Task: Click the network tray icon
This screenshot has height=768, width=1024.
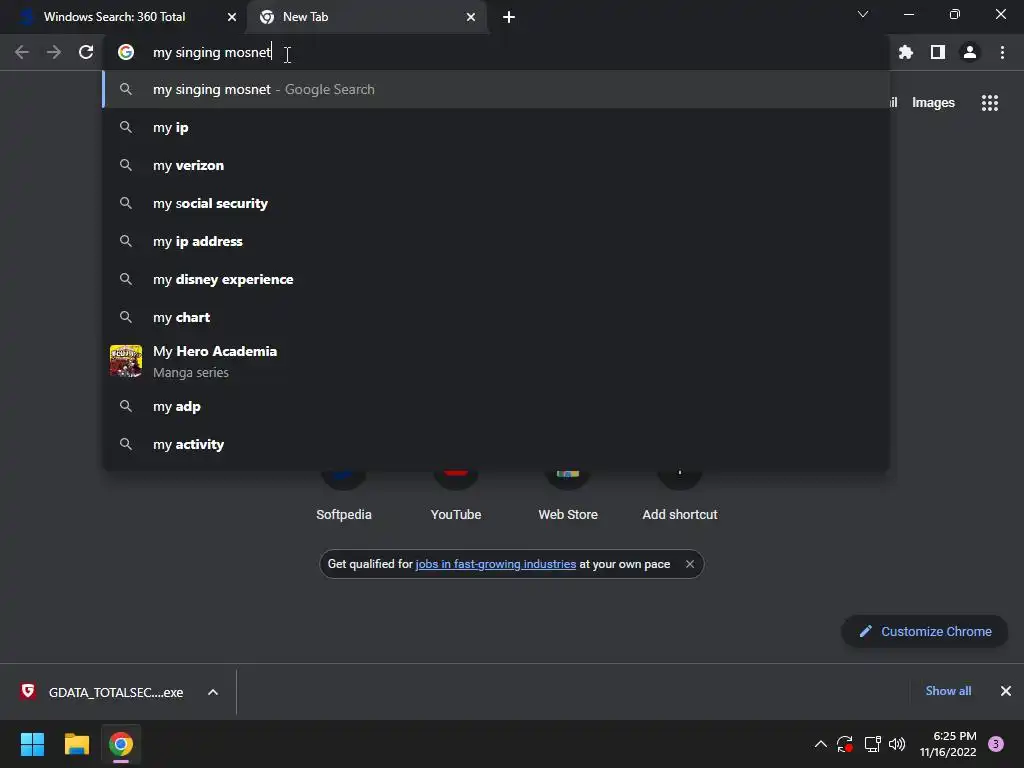Action: tap(872, 744)
